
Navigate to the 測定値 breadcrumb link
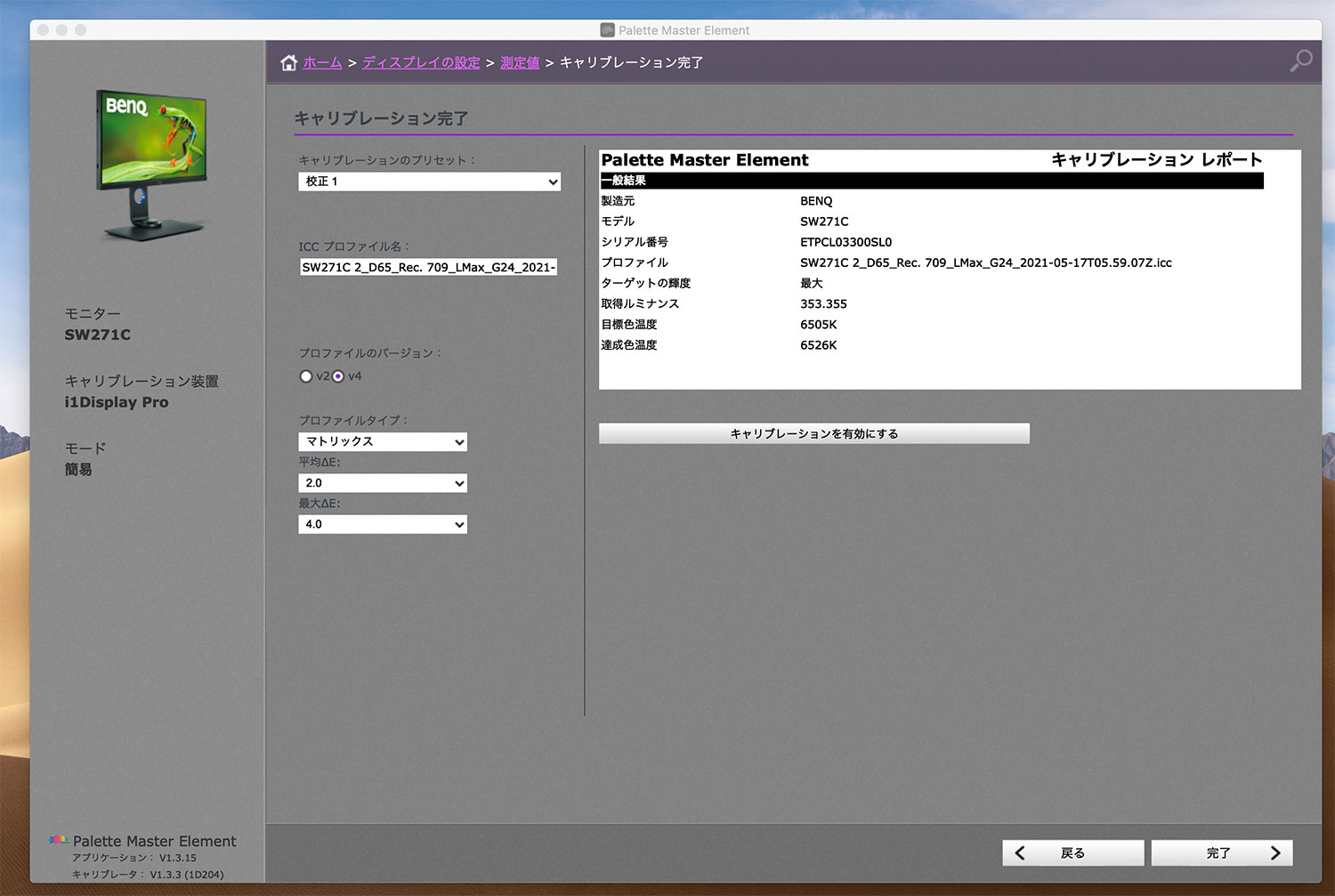(520, 62)
